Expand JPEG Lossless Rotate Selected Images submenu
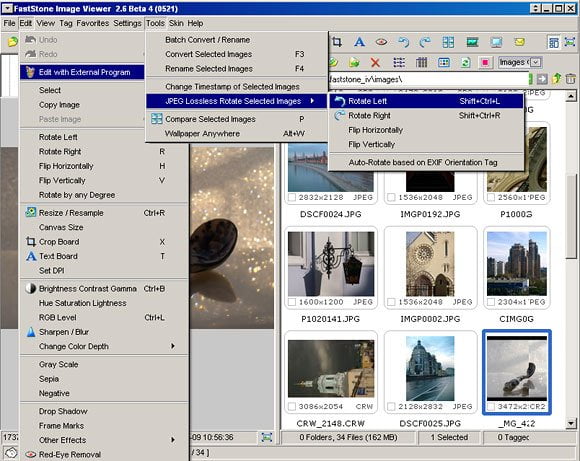 point(237,101)
